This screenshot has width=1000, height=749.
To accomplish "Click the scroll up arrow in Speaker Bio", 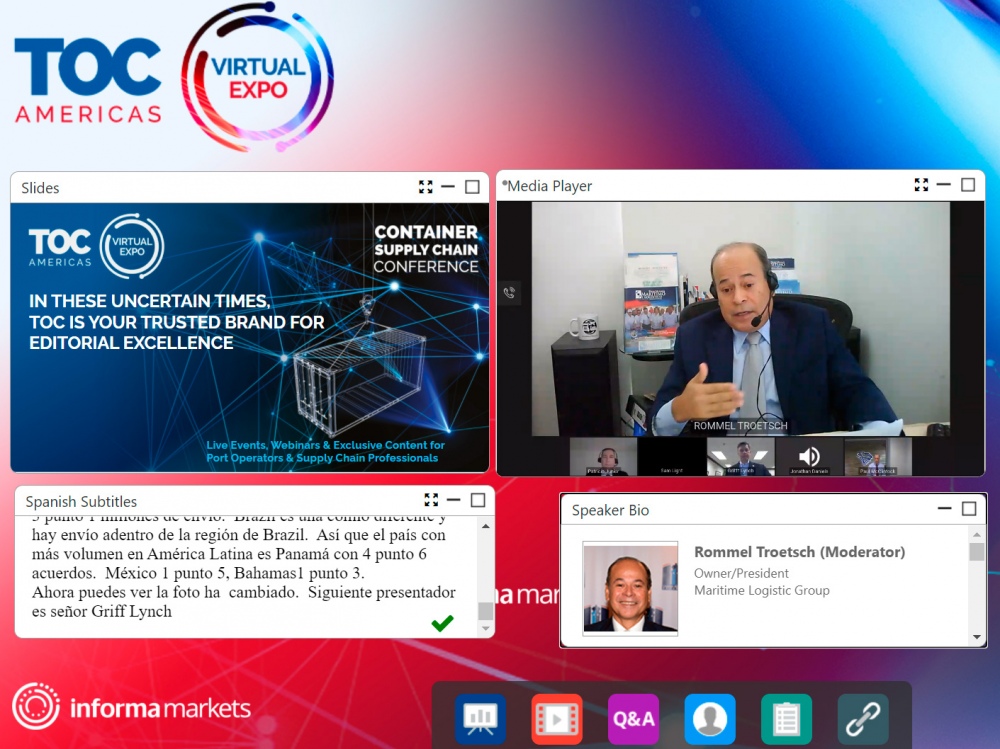I will click(x=977, y=535).
